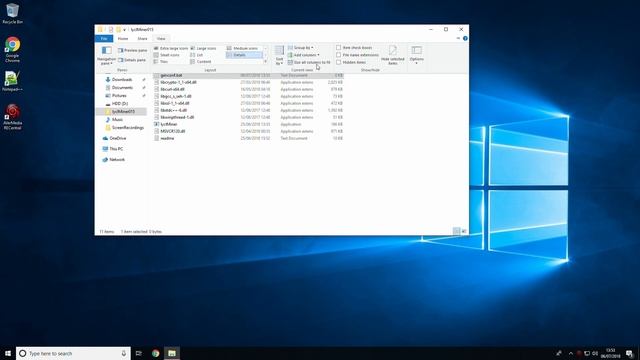The height and width of the screenshot is (360, 640).
Task: Open the Sort by dropdown
Action: point(279,56)
